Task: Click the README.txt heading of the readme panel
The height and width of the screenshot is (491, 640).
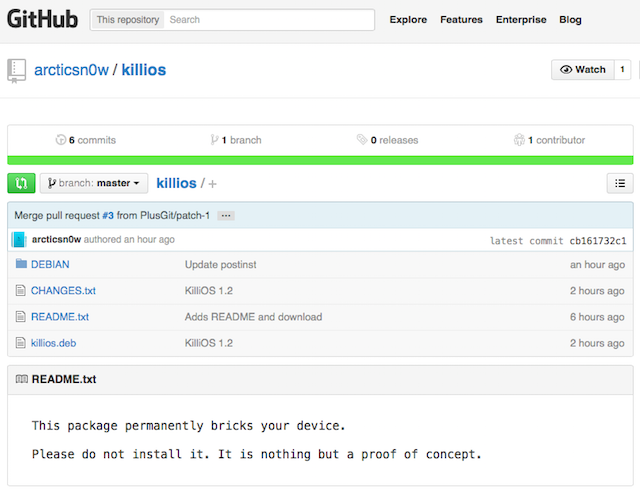Action: point(64,379)
